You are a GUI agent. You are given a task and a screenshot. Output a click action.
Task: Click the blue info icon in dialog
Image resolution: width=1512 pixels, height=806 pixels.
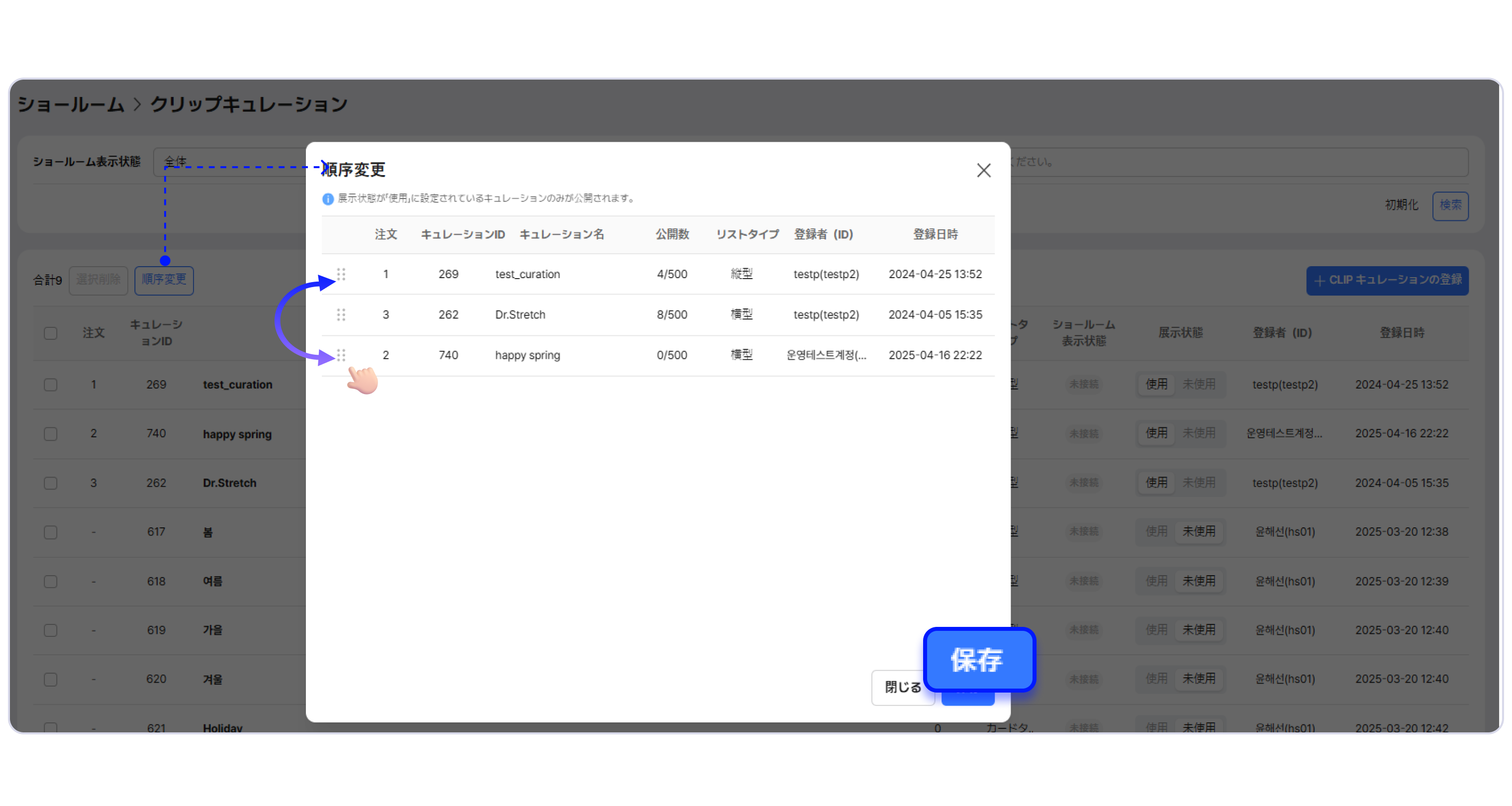[x=328, y=199]
